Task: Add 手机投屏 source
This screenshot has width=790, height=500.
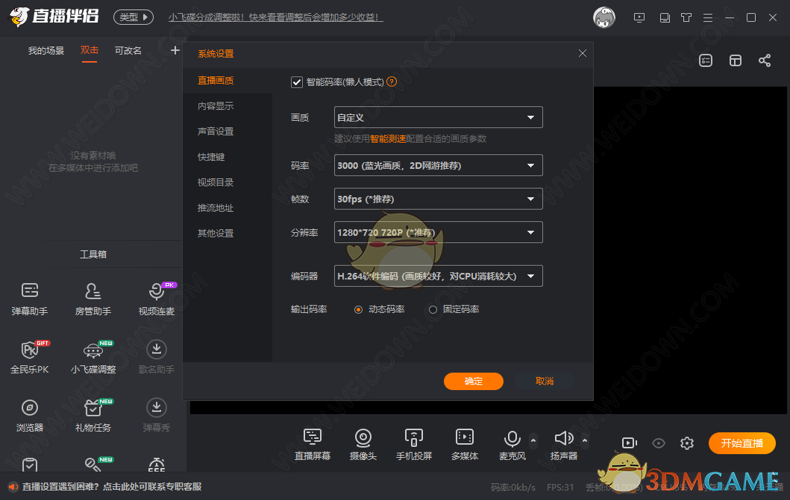Action: (414, 444)
